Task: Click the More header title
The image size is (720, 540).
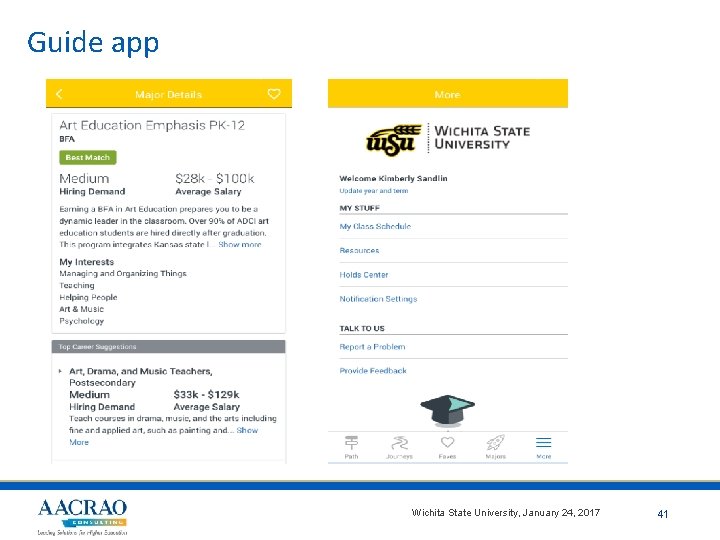Action: tap(447, 95)
